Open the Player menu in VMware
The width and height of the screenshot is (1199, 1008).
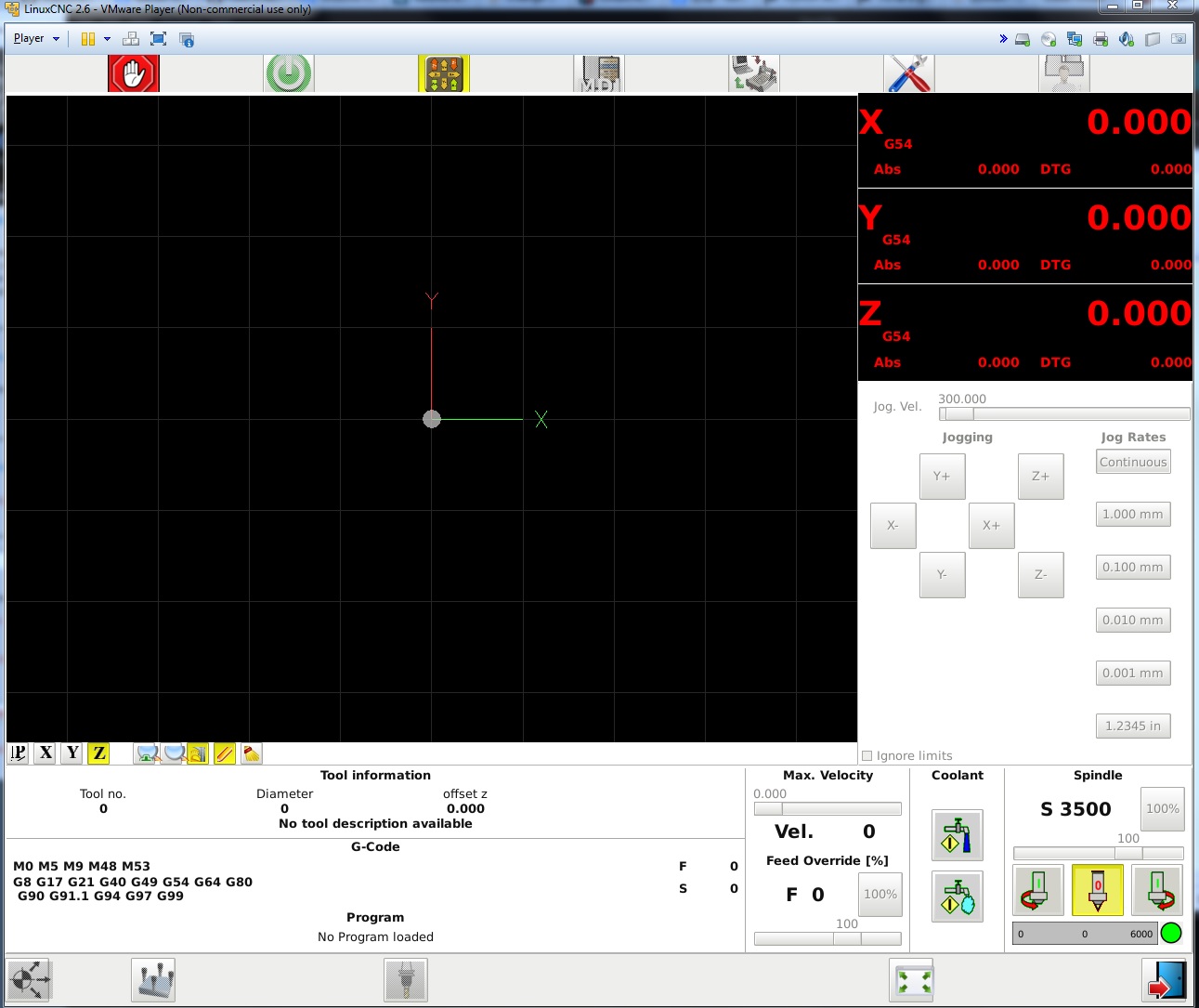coord(29,39)
